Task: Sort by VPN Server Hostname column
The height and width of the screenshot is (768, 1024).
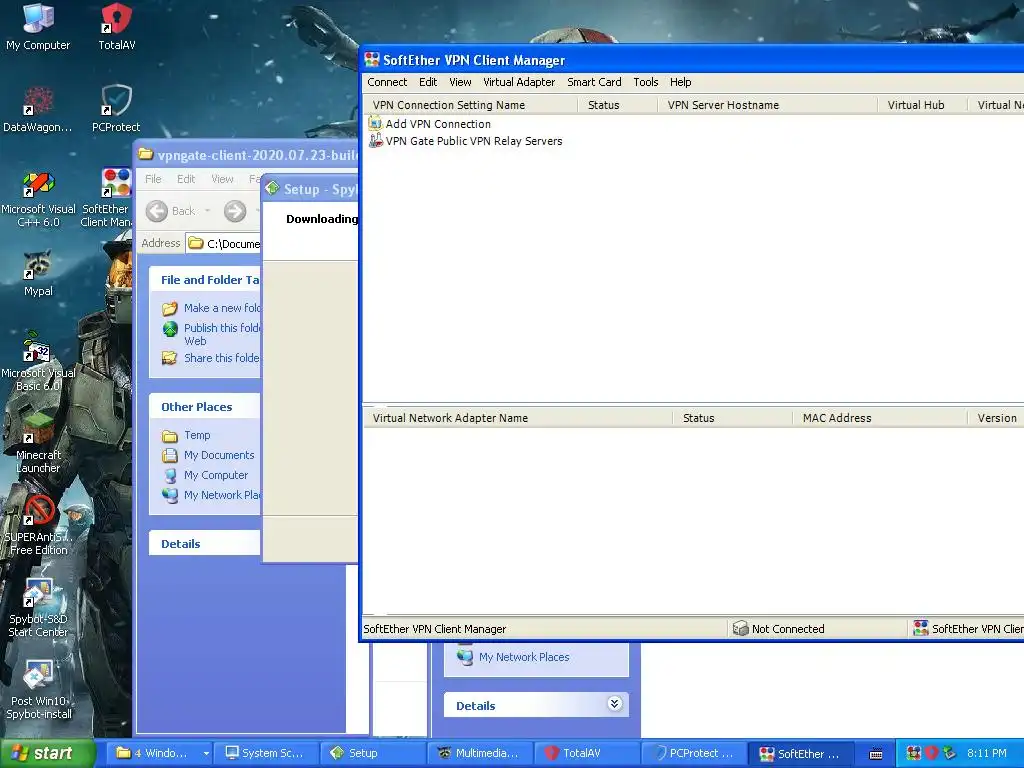Action: click(x=767, y=104)
